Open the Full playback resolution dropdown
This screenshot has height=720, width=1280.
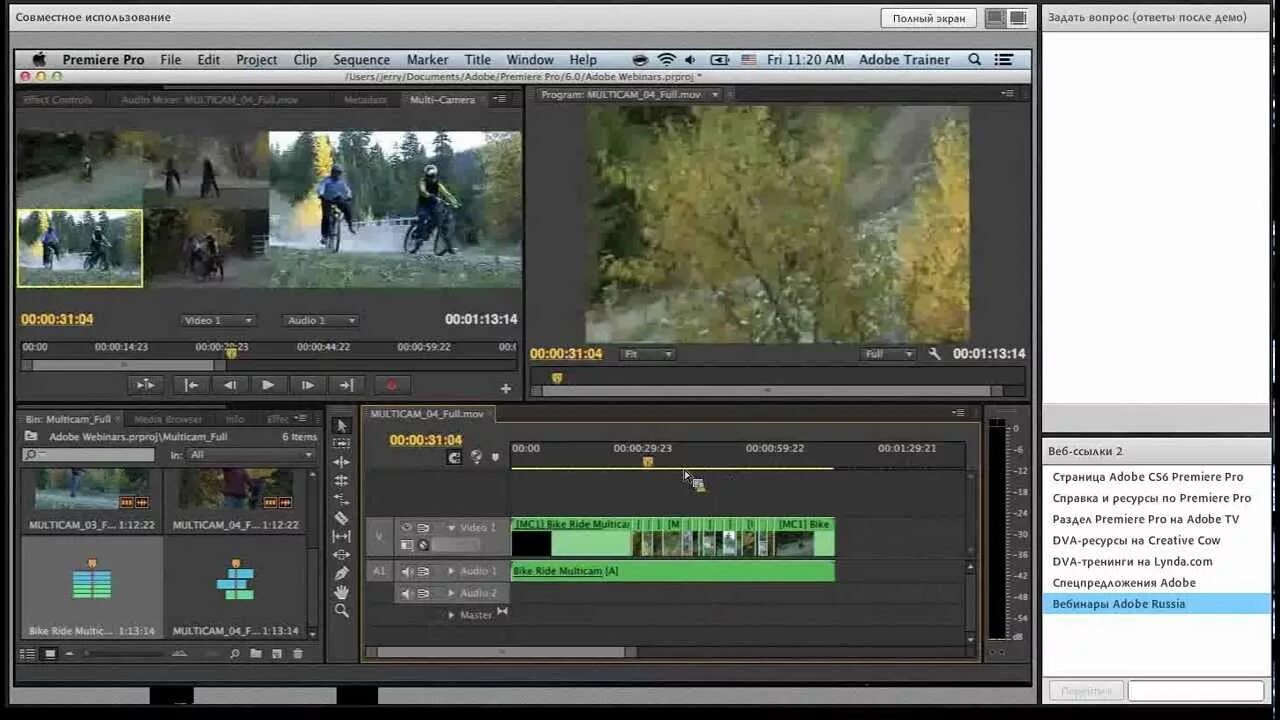pos(888,354)
